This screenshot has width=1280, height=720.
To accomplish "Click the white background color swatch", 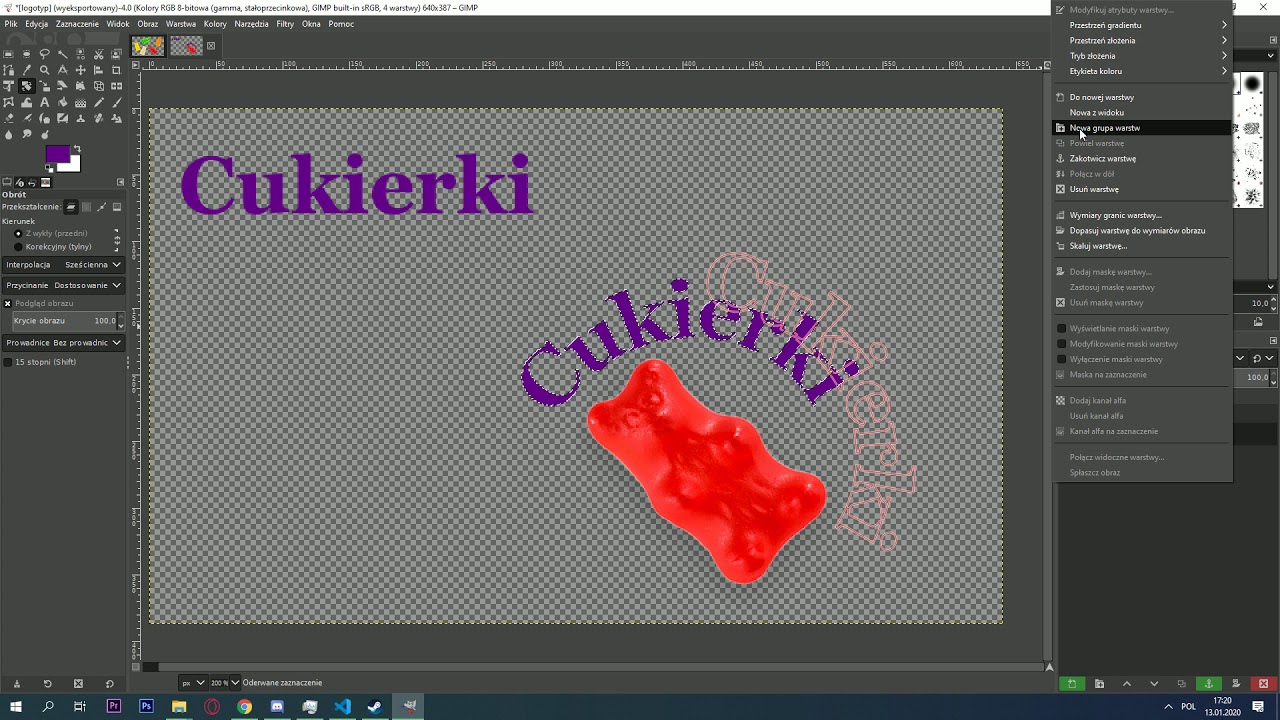I will (x=74, y=166).
